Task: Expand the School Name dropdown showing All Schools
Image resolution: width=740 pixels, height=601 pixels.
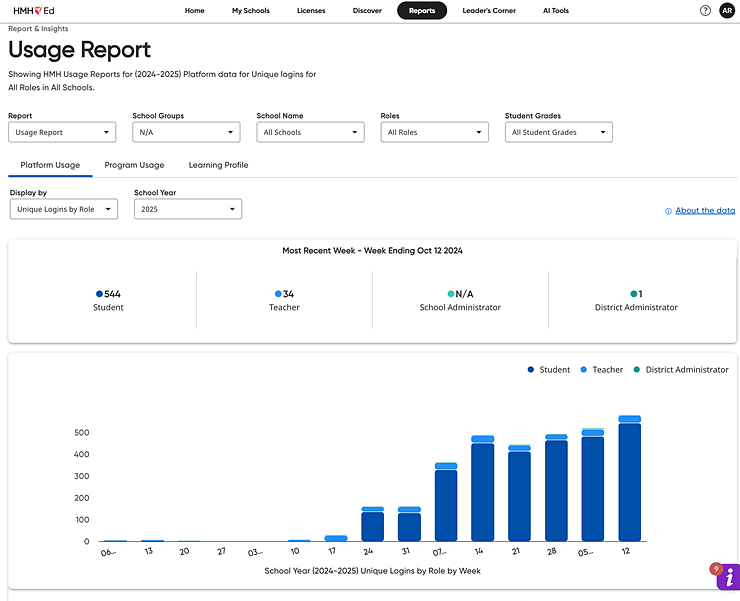Action: (x=310, y=132)
